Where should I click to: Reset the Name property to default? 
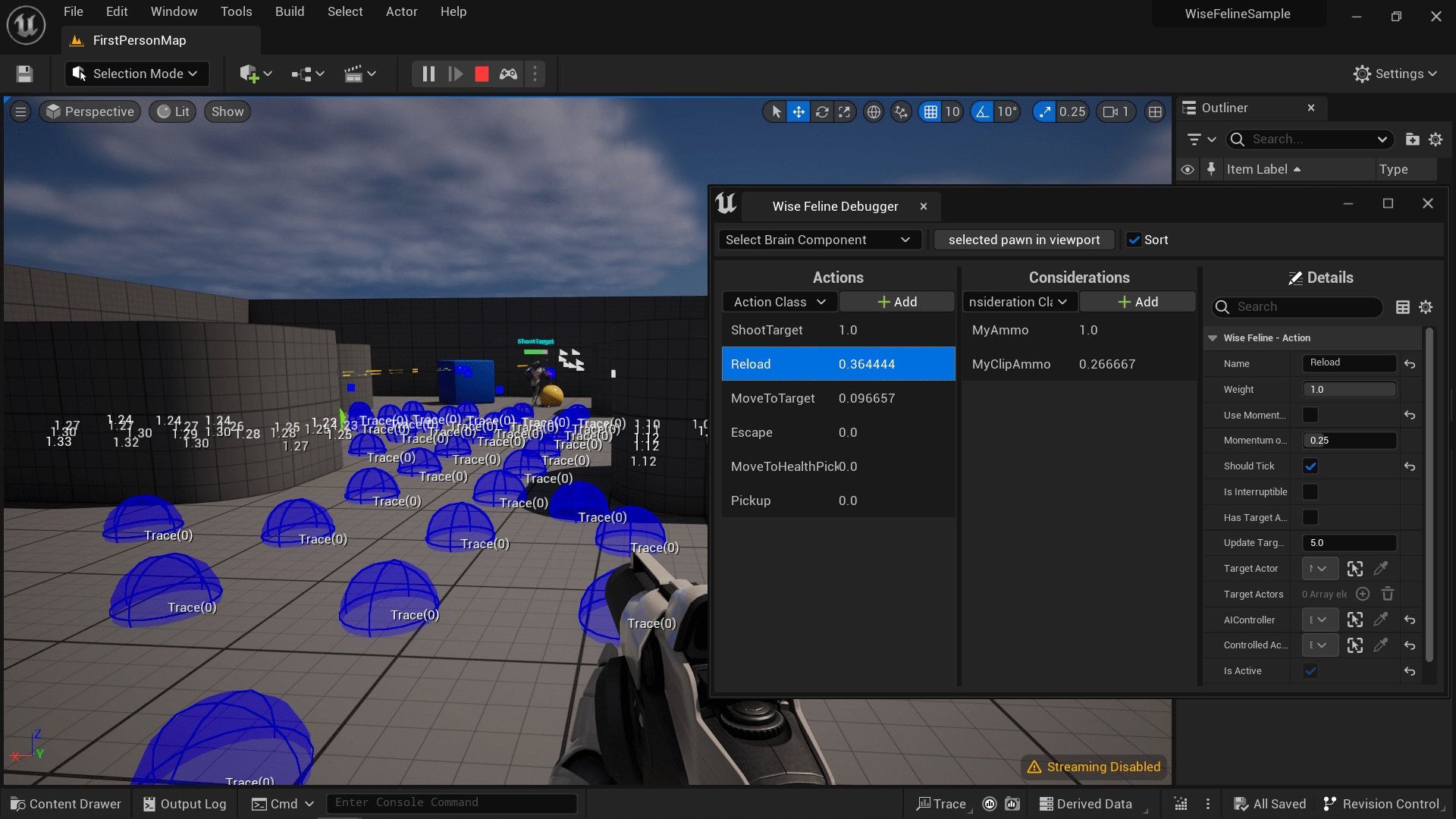[x=1410, y=364]
